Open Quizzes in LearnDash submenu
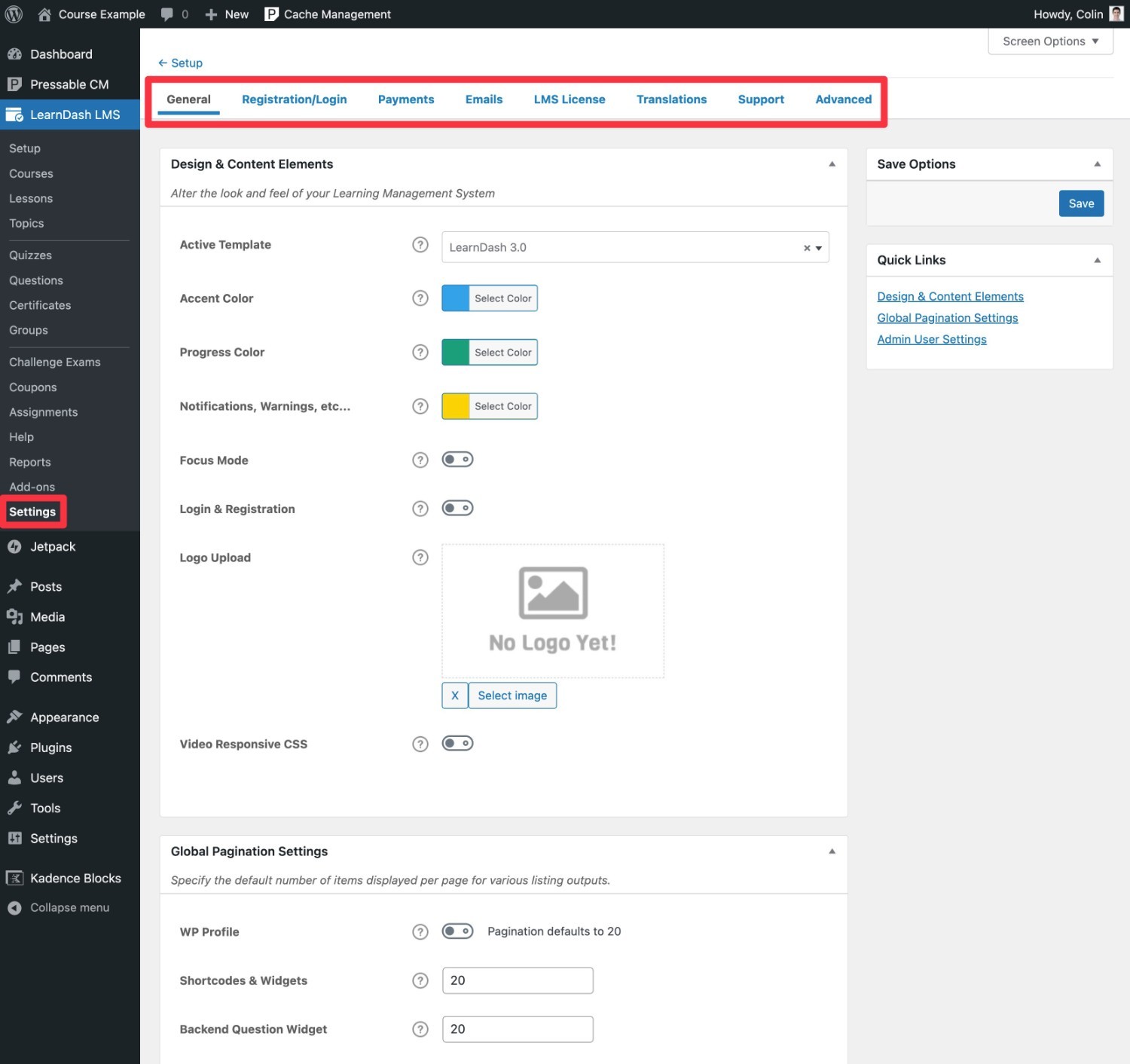 30,255
